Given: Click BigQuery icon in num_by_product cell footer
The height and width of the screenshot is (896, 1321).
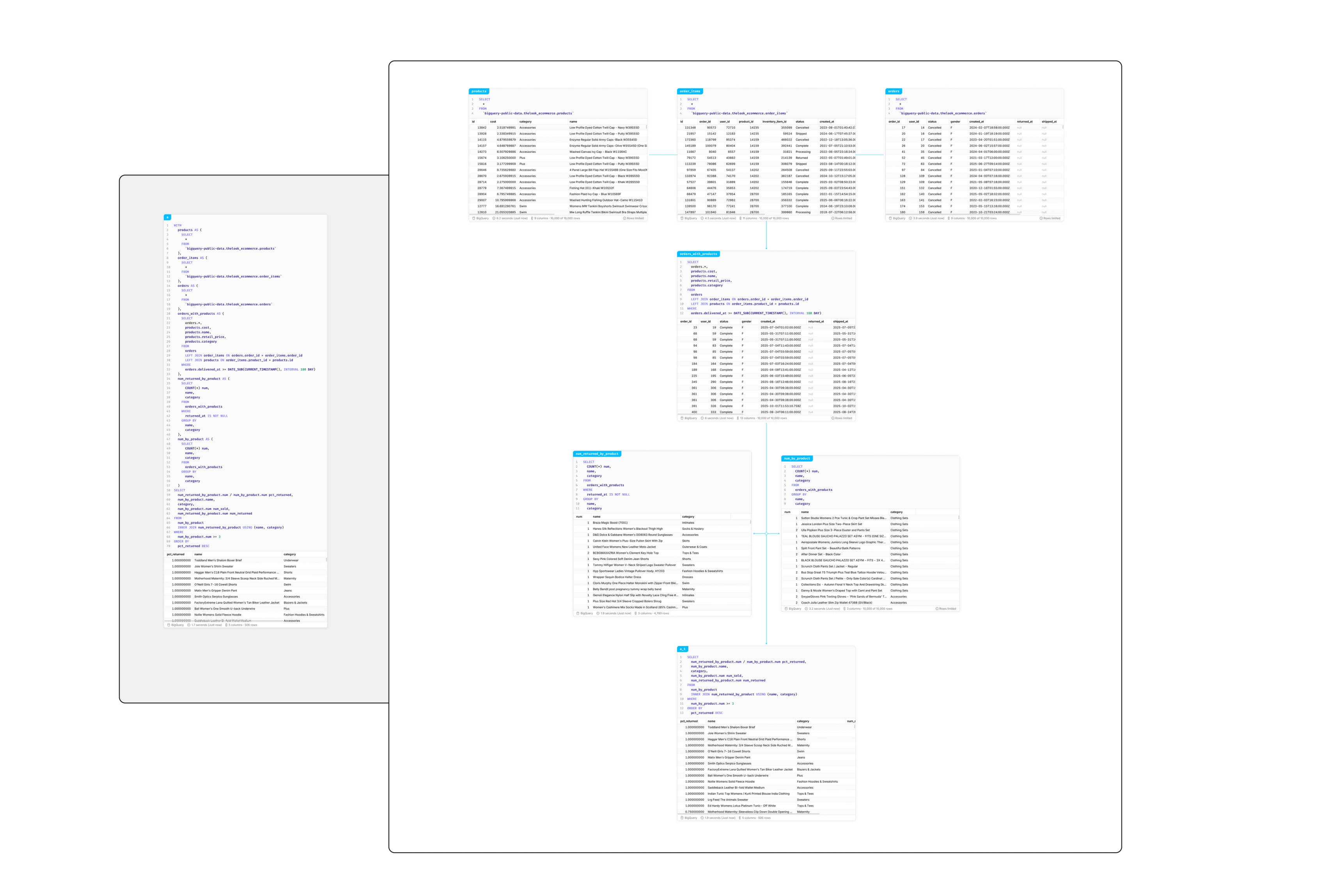Looking at the screenshot, I should pos(786,609).
